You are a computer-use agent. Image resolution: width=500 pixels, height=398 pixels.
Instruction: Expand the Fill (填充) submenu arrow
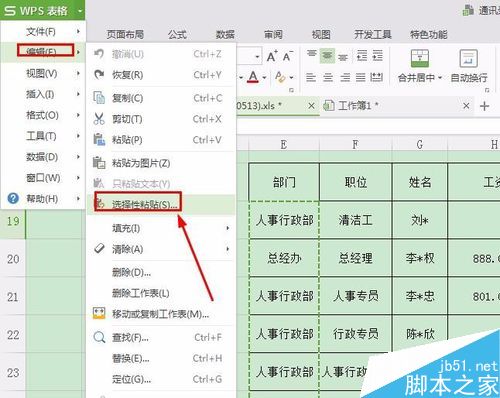point(228,228)
